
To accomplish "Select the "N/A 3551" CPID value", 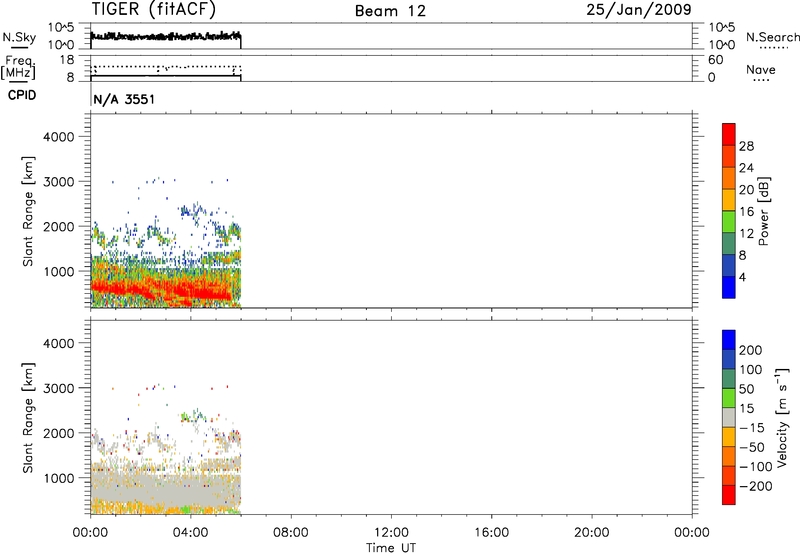I will tap(124, 99).
